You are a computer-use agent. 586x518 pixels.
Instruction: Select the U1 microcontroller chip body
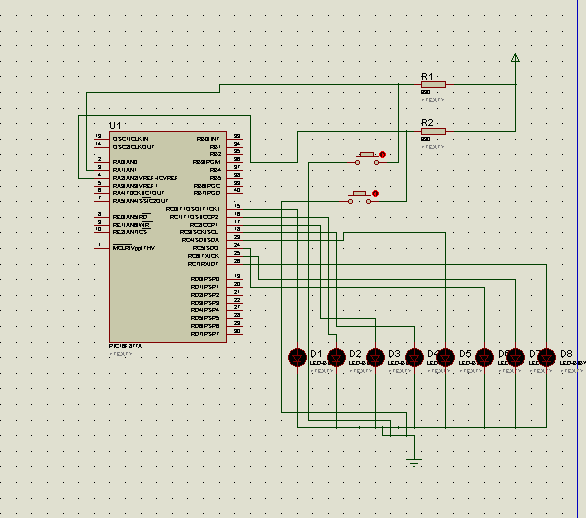(x=168, y=237)
